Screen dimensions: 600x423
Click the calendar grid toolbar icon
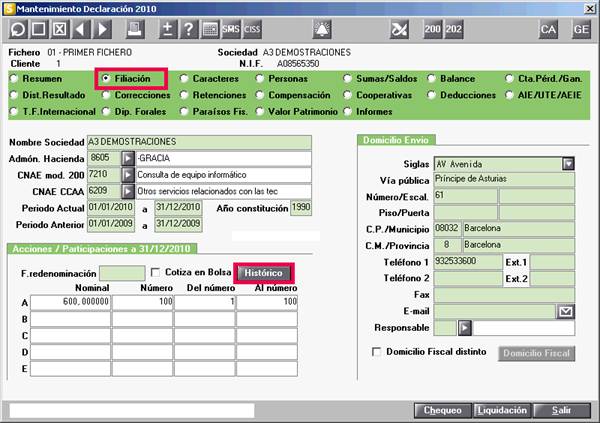pos(210,29)
